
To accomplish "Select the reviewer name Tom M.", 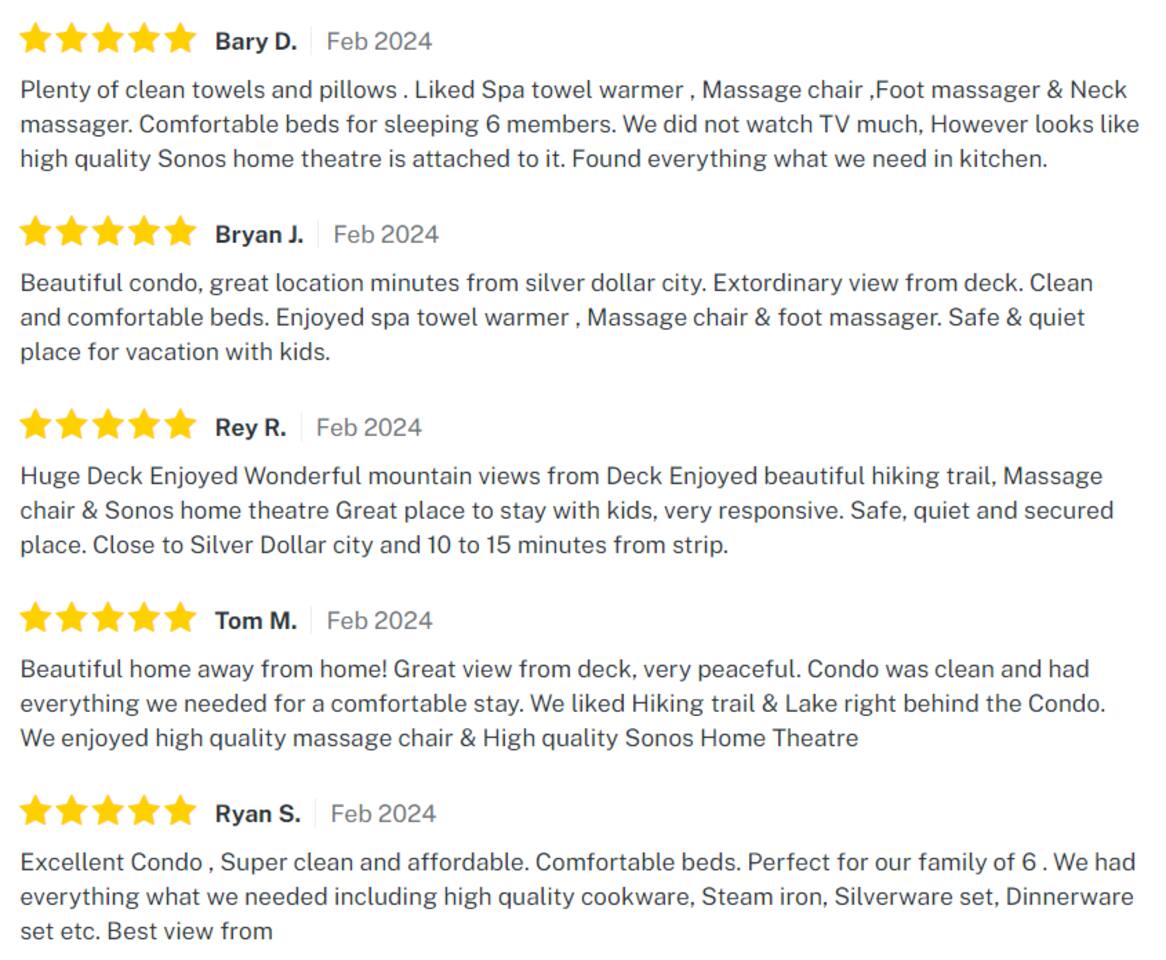I will click(x=256, y=620).
